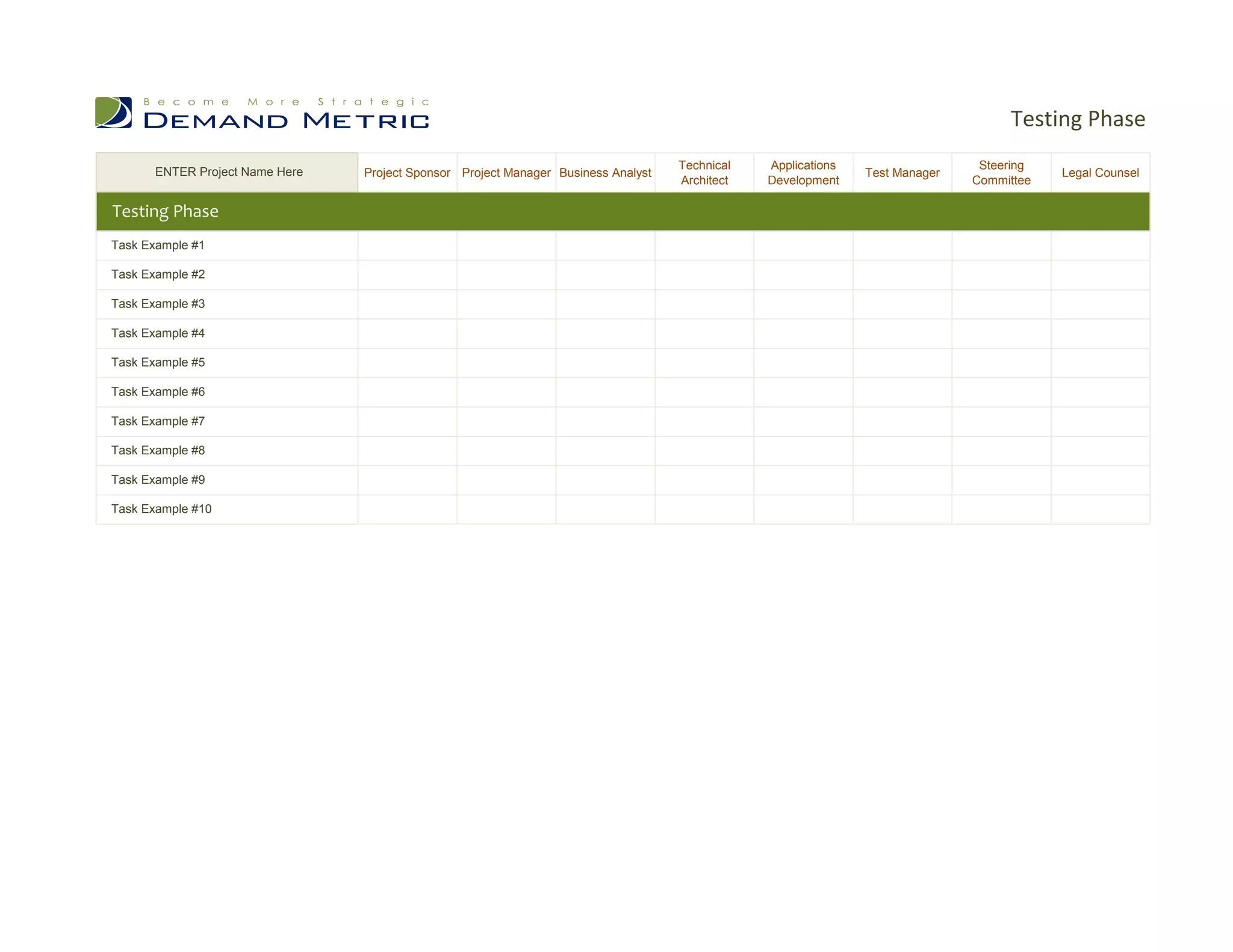The image size is (1233, 952).
Task: Click the 'Become More Strategic' tagline
Action: 287,102
